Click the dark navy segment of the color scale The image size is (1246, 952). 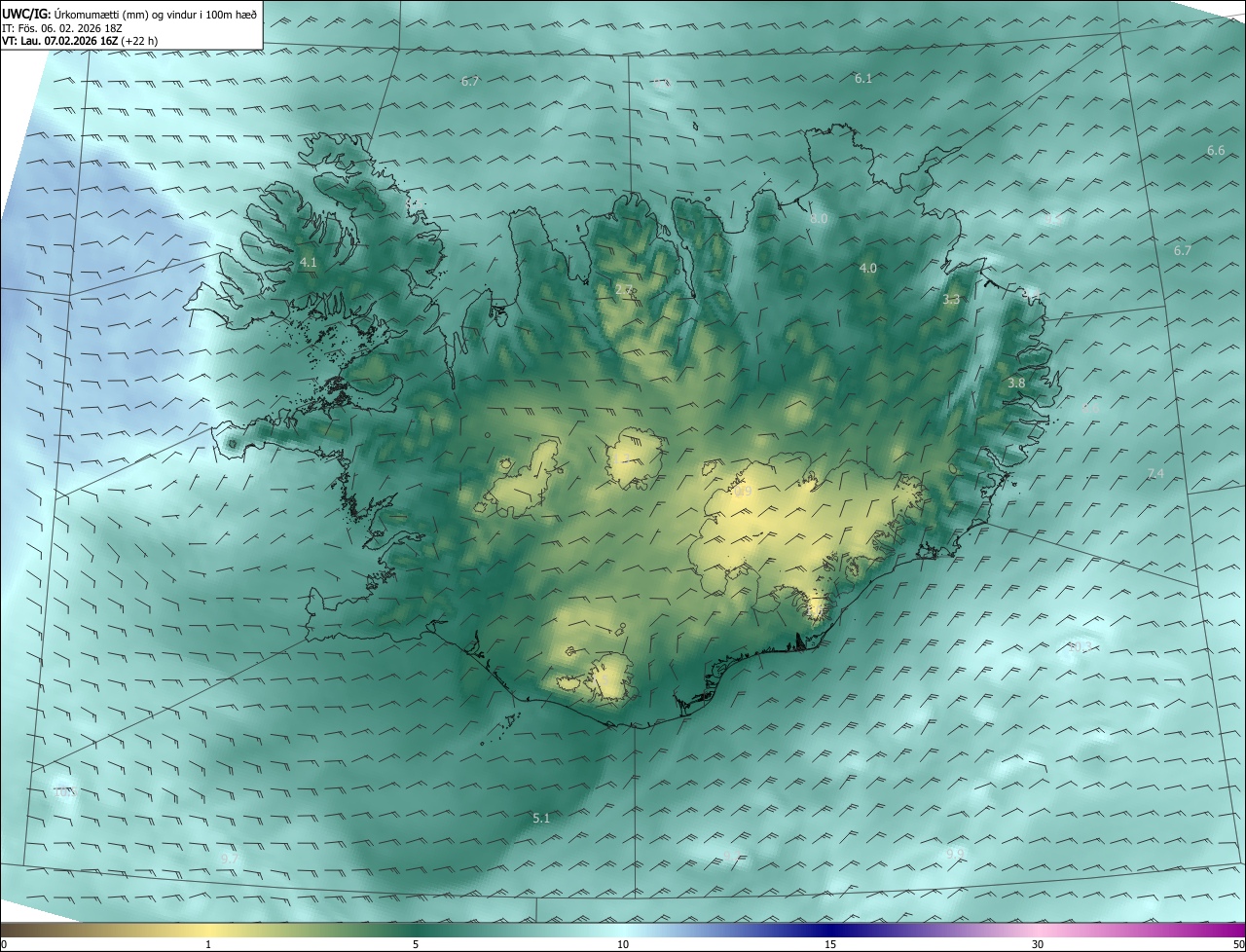pos(830,930)
